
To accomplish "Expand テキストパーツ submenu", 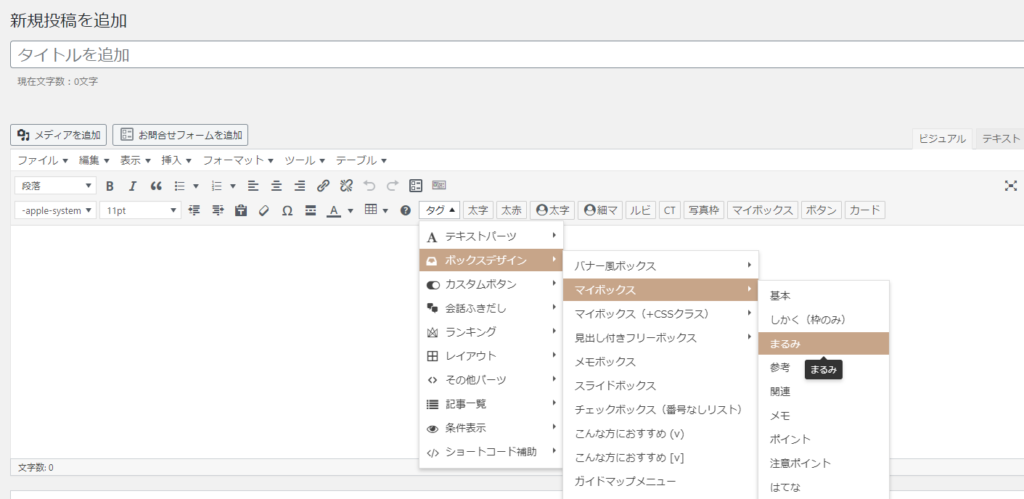I will tap(491, 235).
